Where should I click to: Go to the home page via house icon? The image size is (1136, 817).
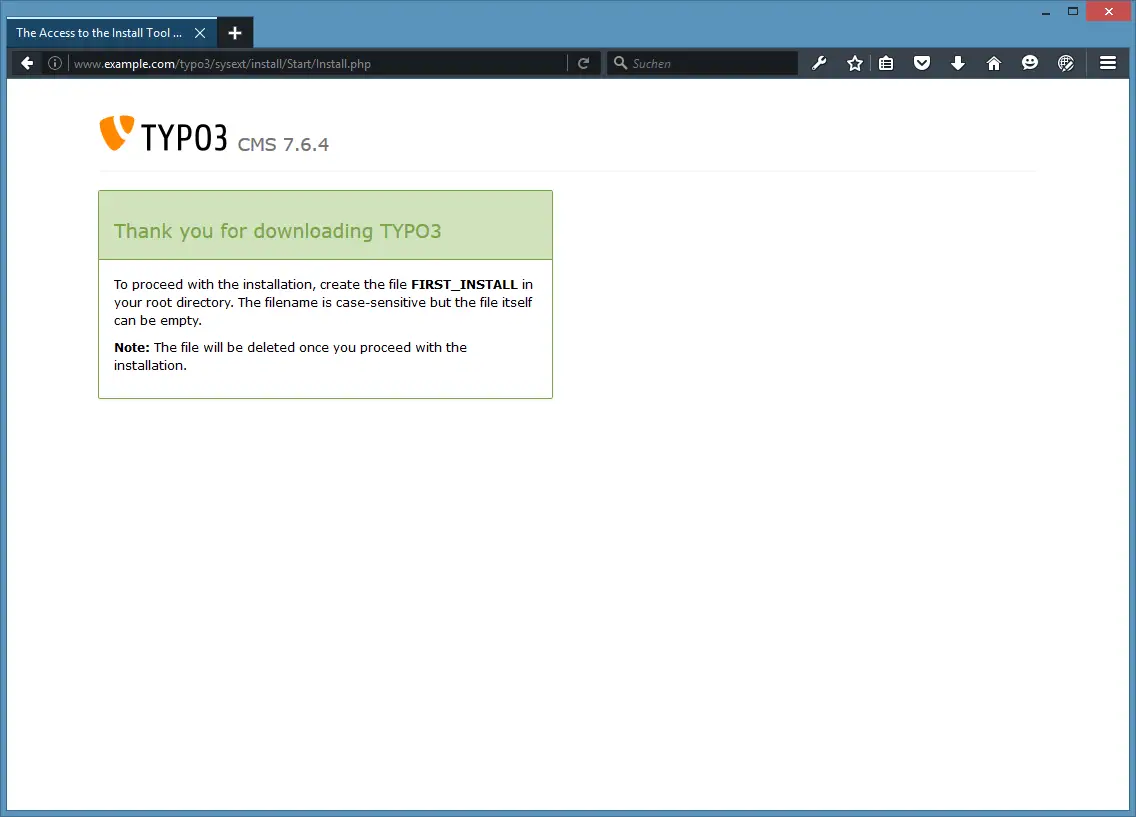(994, 64)
